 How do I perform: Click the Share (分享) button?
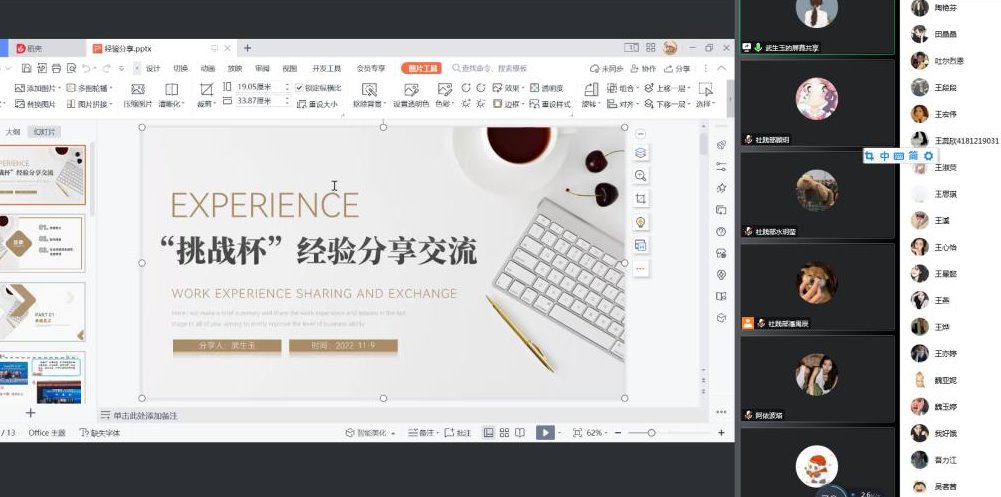[x=677, y=69]
